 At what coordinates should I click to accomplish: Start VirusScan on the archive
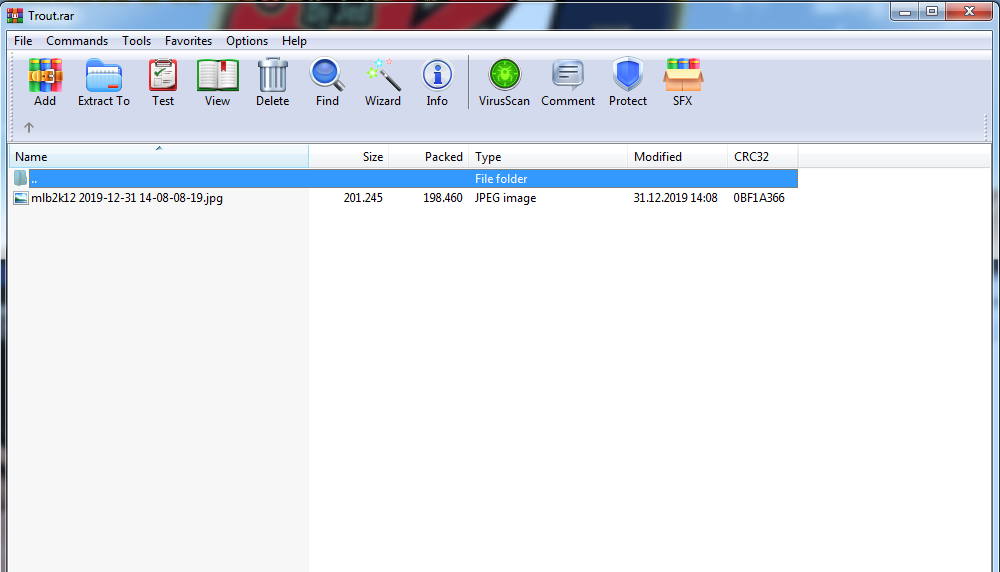pos(504,82)
